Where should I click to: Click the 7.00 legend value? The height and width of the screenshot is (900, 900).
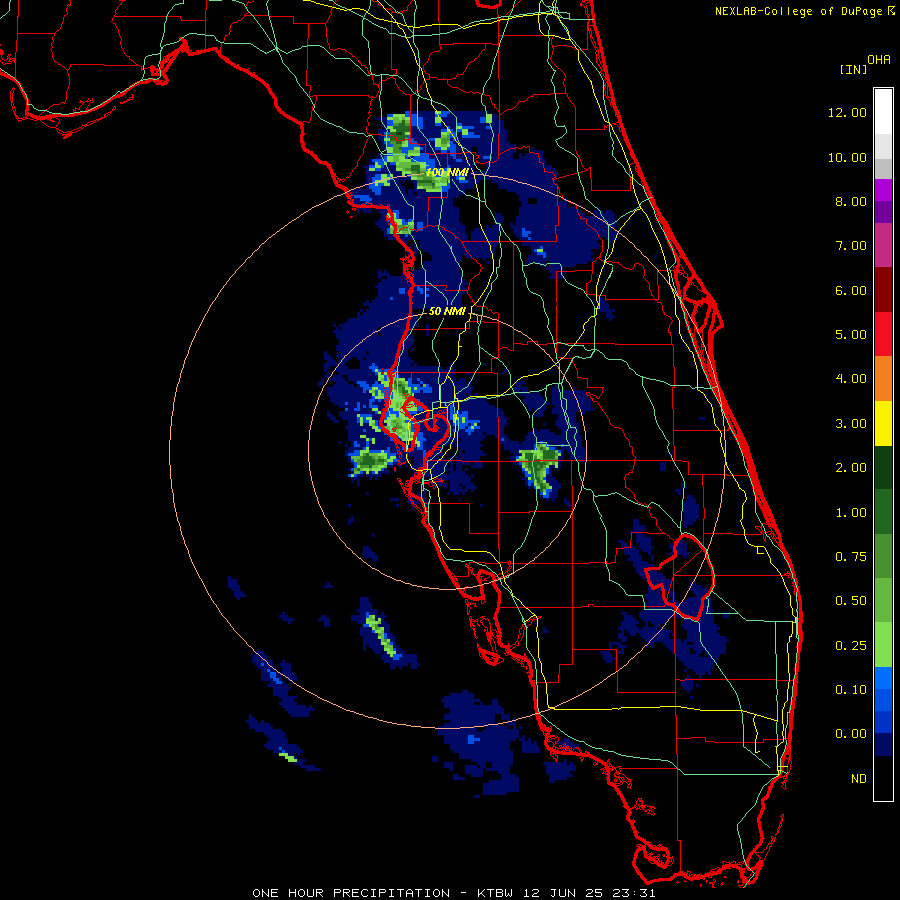pyautogui.click(x=851, y=246)
